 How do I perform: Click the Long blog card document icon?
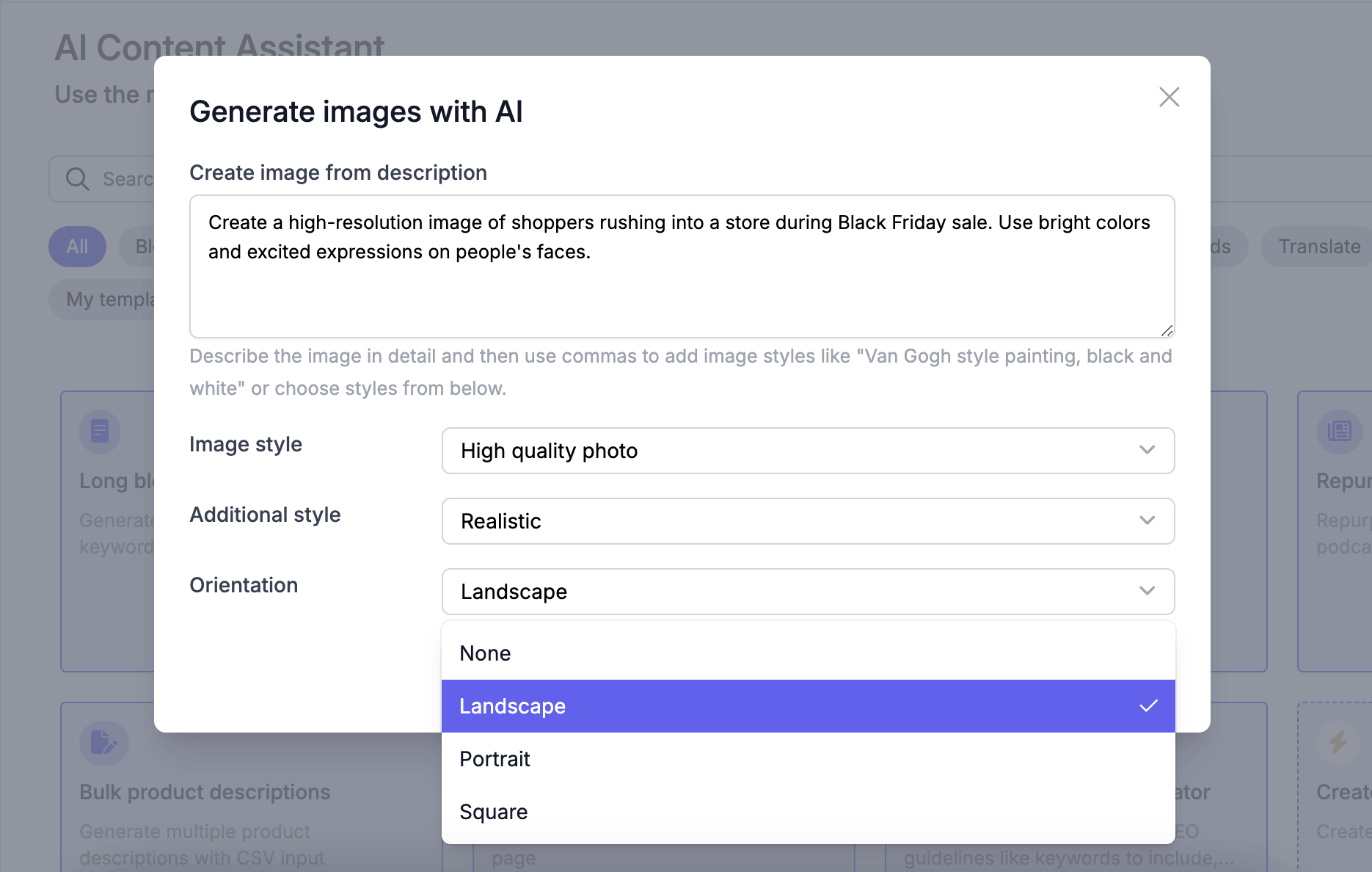100,431
